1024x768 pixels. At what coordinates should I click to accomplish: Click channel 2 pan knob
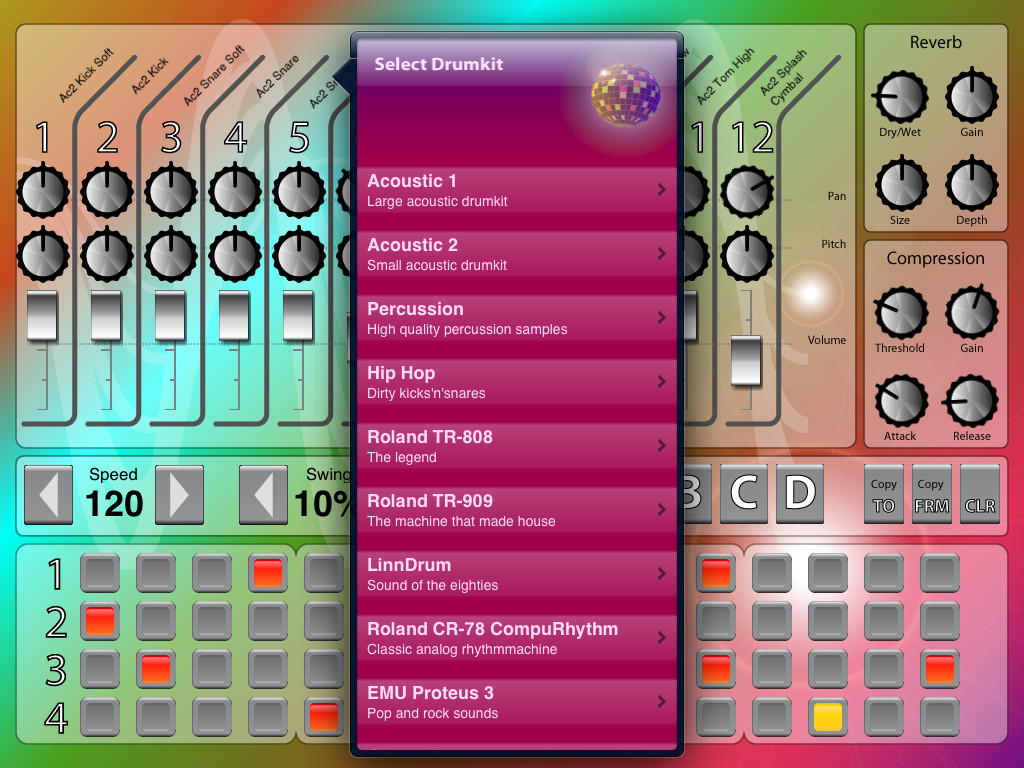107,191
